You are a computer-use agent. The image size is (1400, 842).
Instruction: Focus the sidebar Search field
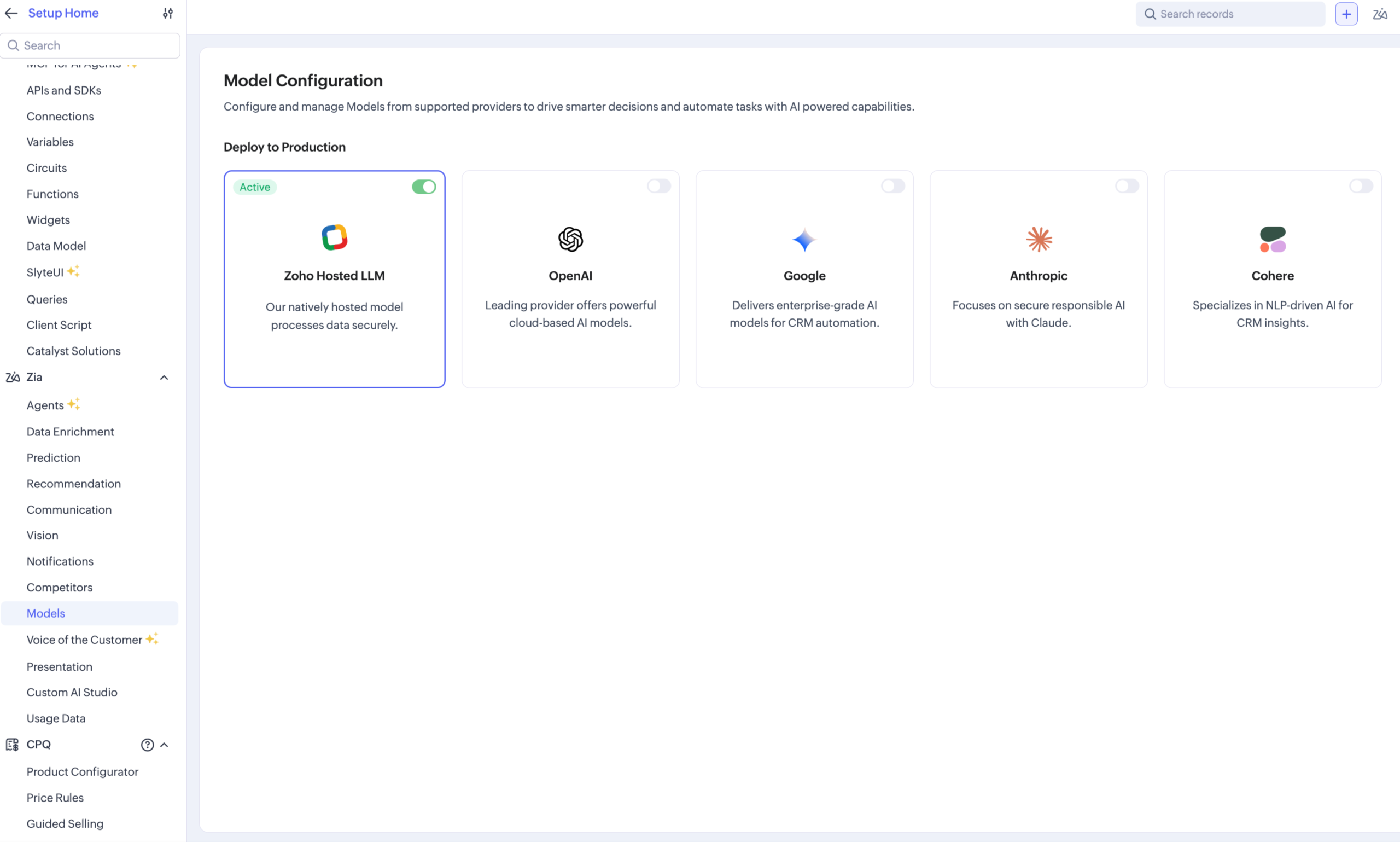(x=90, y=45)
